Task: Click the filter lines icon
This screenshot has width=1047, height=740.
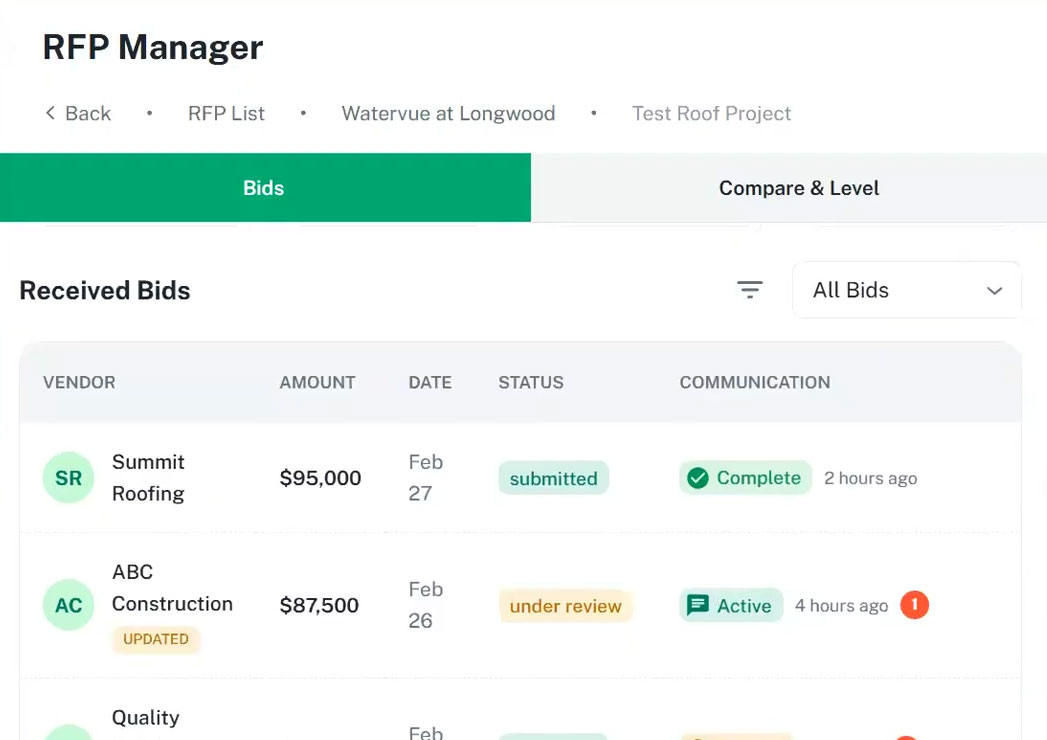Action: click(749, 289)
